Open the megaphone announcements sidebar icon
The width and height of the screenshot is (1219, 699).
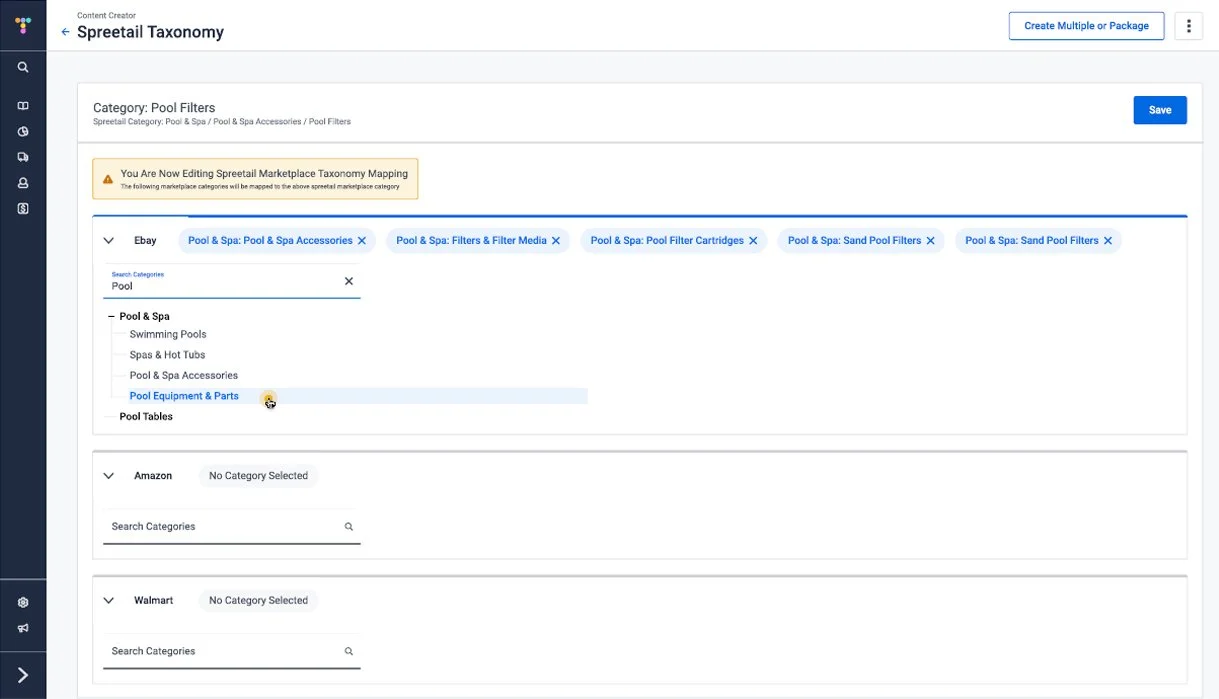23,629
